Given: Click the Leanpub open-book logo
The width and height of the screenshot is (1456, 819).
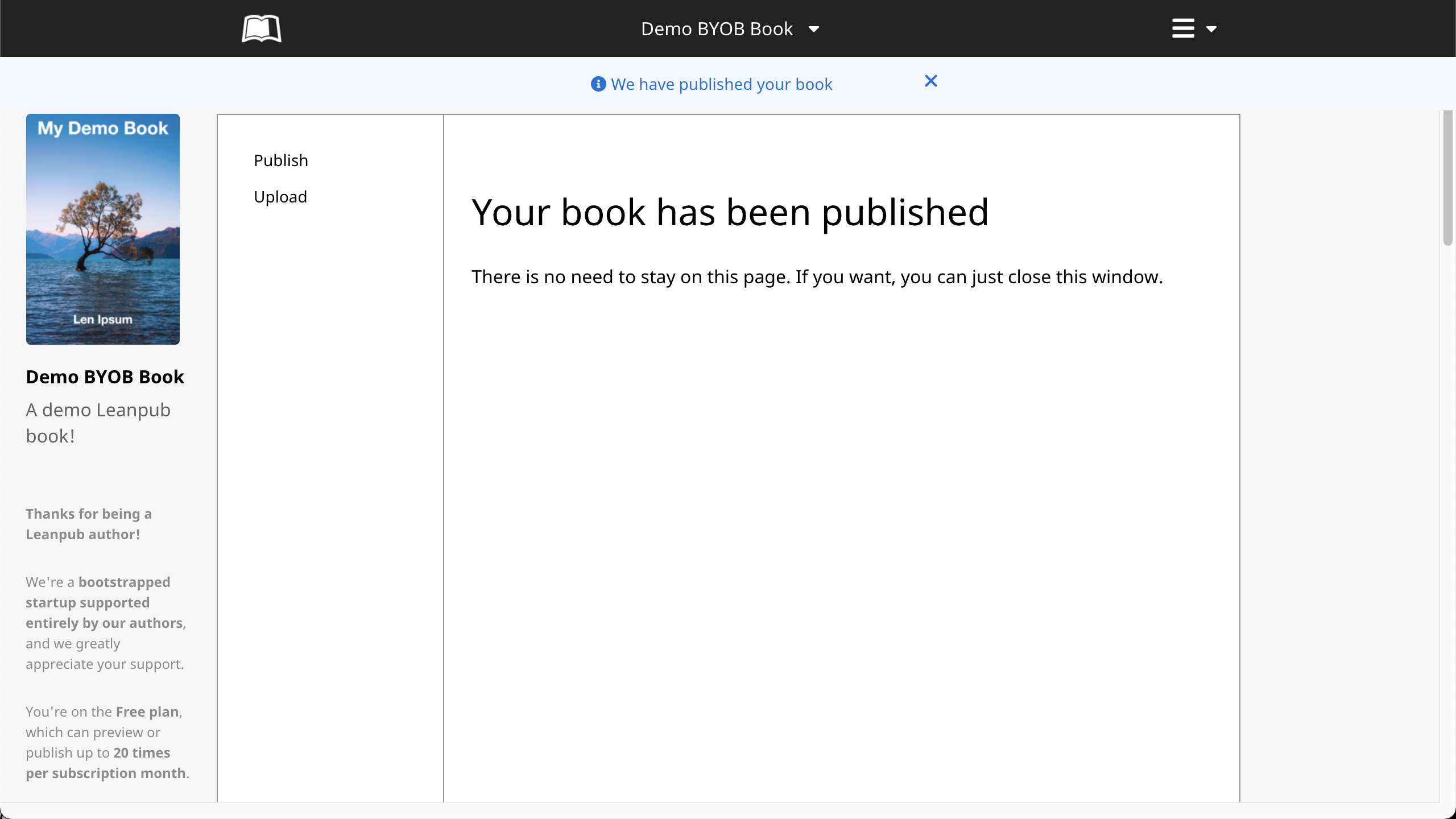Looking at the screenshot, I should coord(261,28).
